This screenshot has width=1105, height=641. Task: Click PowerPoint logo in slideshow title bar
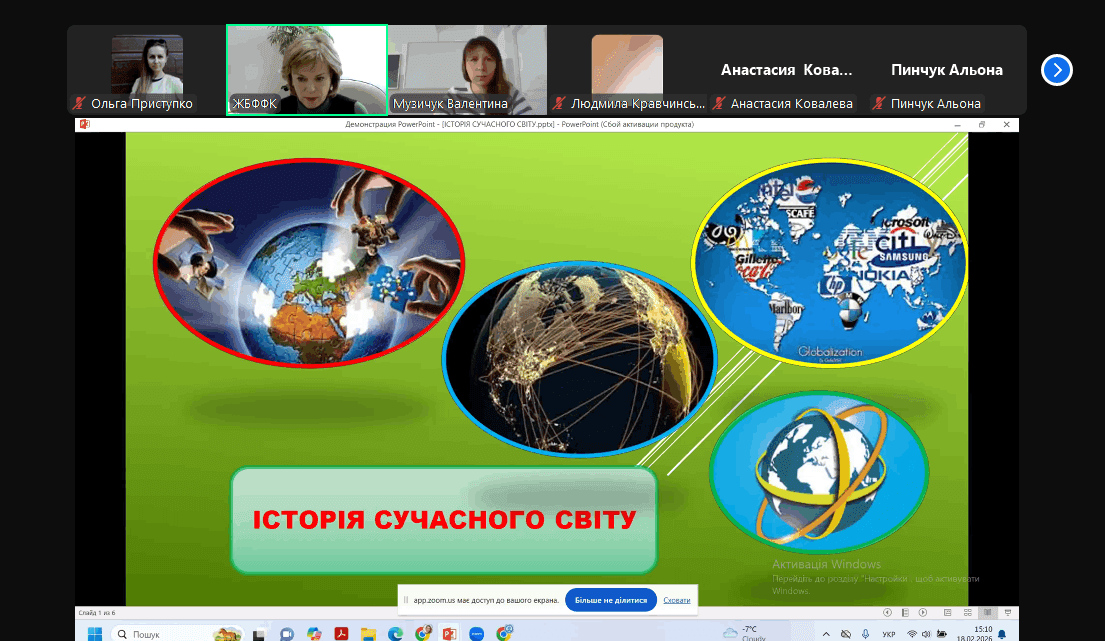pos(85,124)
